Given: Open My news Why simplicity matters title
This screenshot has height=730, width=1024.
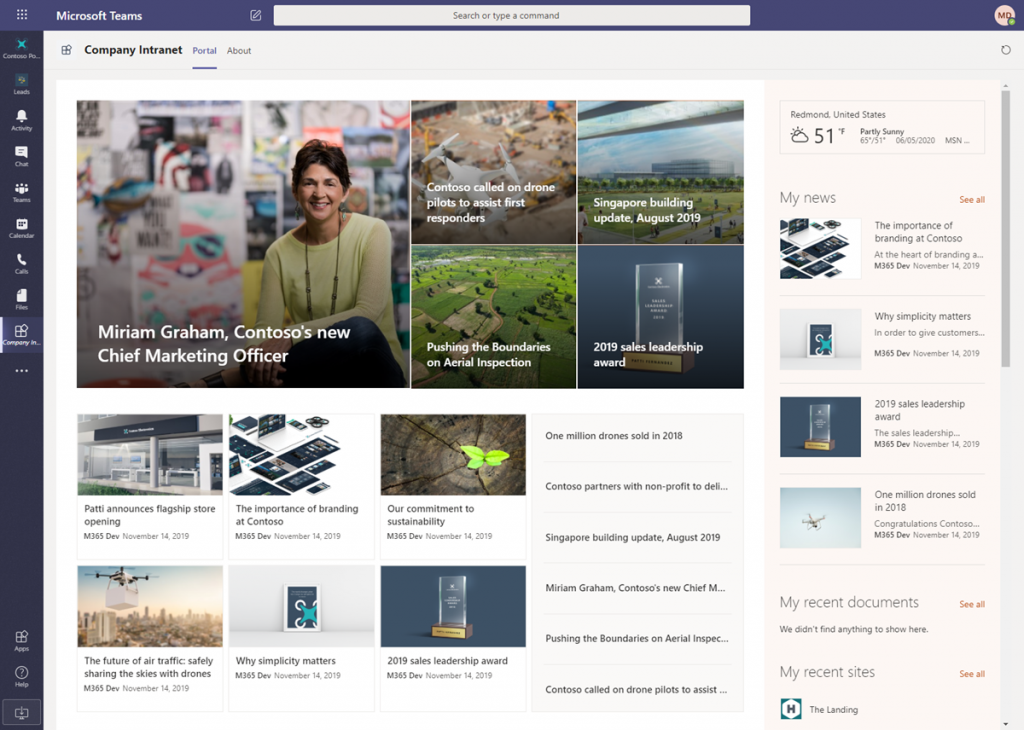Looking at the screenshot, I should point(922,316).
